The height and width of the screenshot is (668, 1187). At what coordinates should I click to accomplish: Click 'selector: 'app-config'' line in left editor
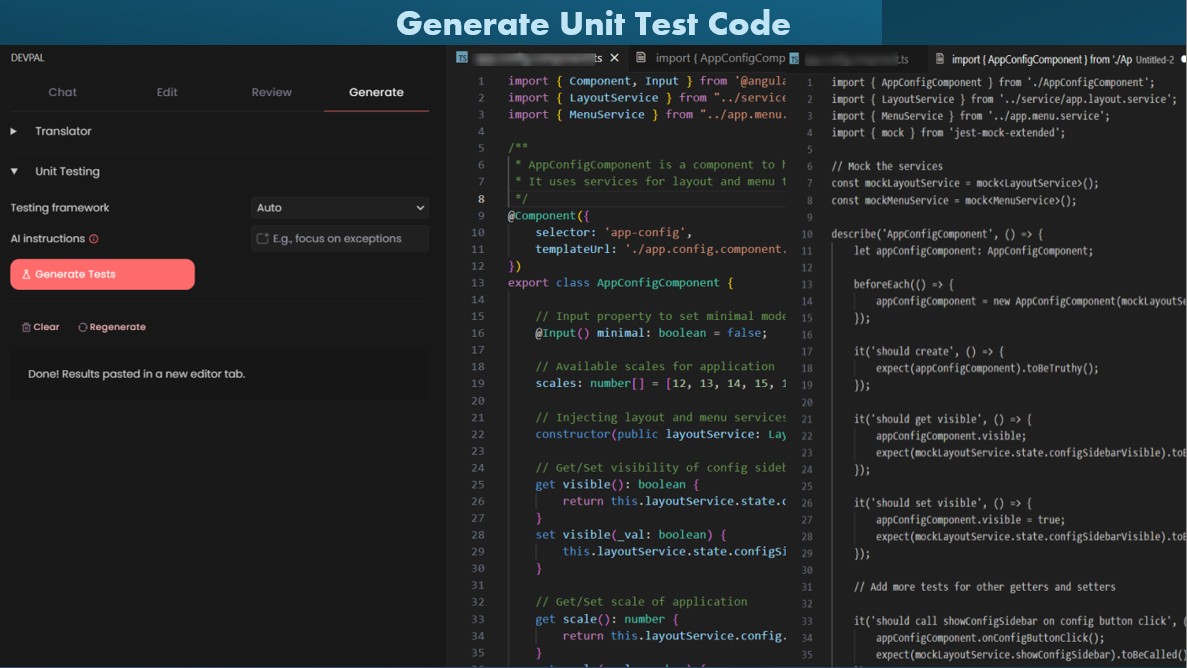pos(613,233)
